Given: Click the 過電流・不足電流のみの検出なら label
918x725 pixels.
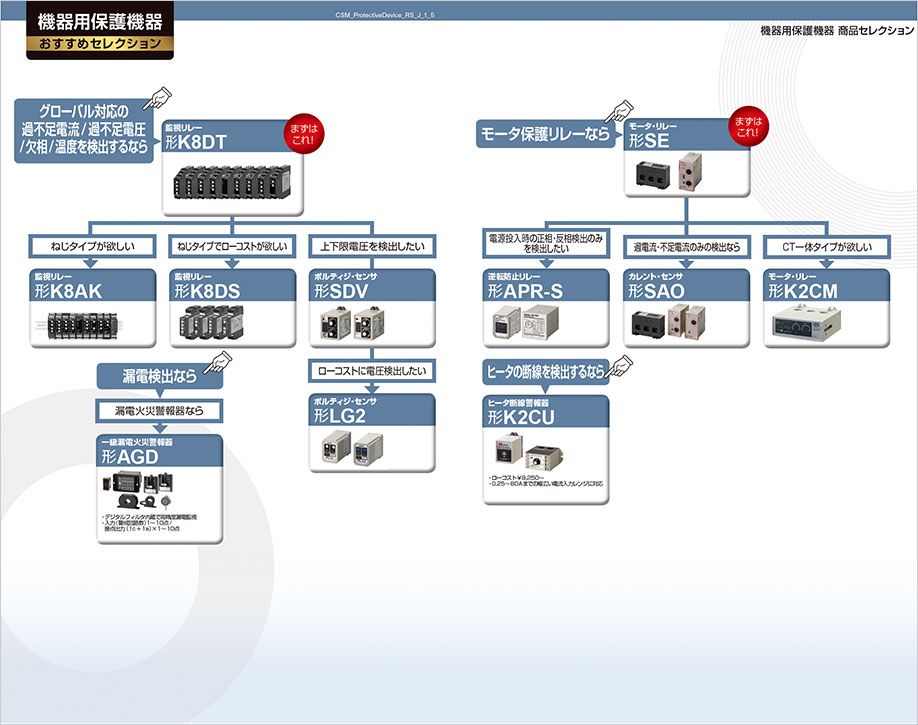Looking at the screenshot, I should (686, 247).
